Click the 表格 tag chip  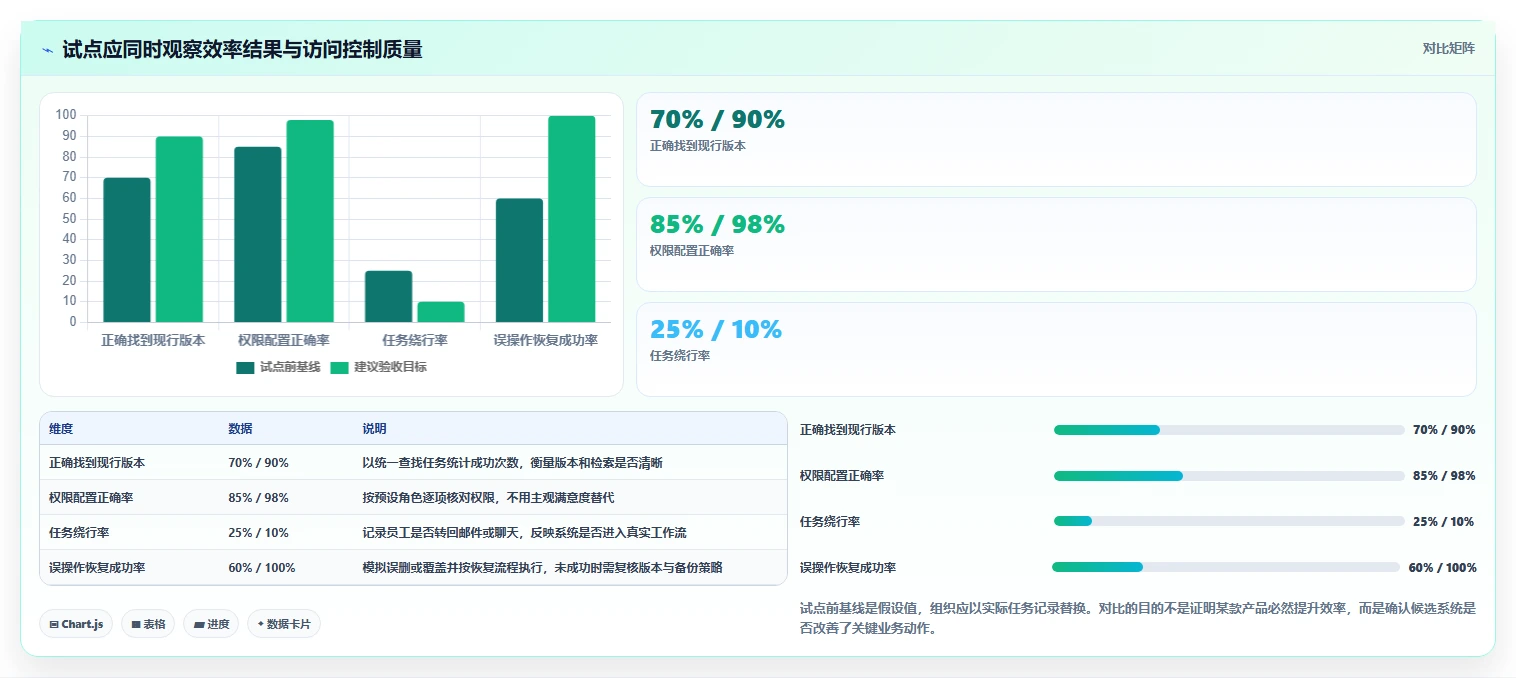click(148, 624)
